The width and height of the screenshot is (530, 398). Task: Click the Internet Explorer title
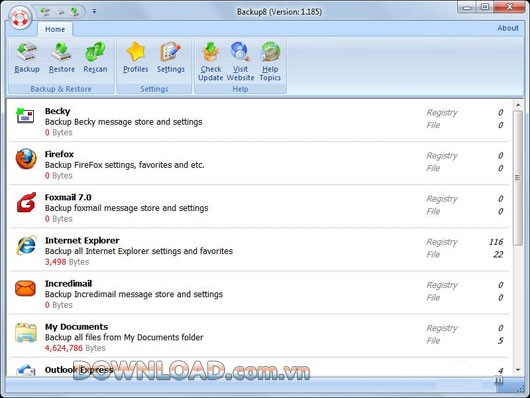(x=82, y=240)
